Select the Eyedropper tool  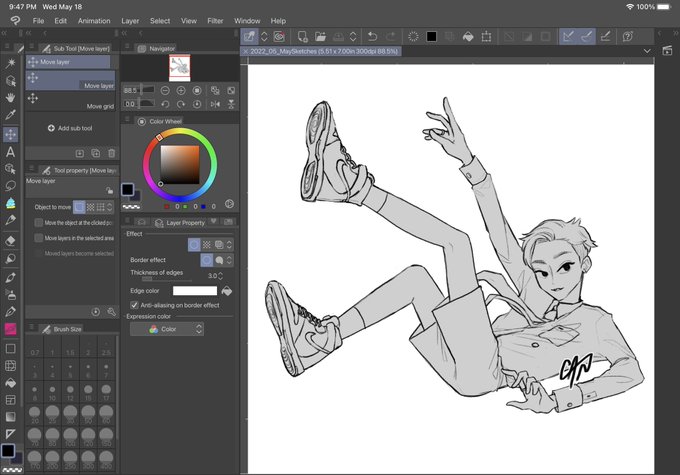click(x=10, y=115)
